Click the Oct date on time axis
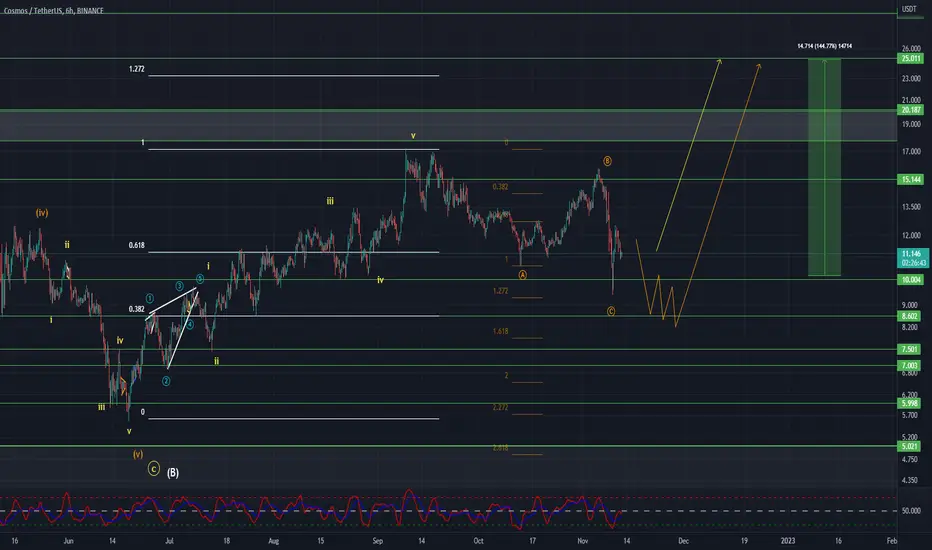 (x=478, y=541)
